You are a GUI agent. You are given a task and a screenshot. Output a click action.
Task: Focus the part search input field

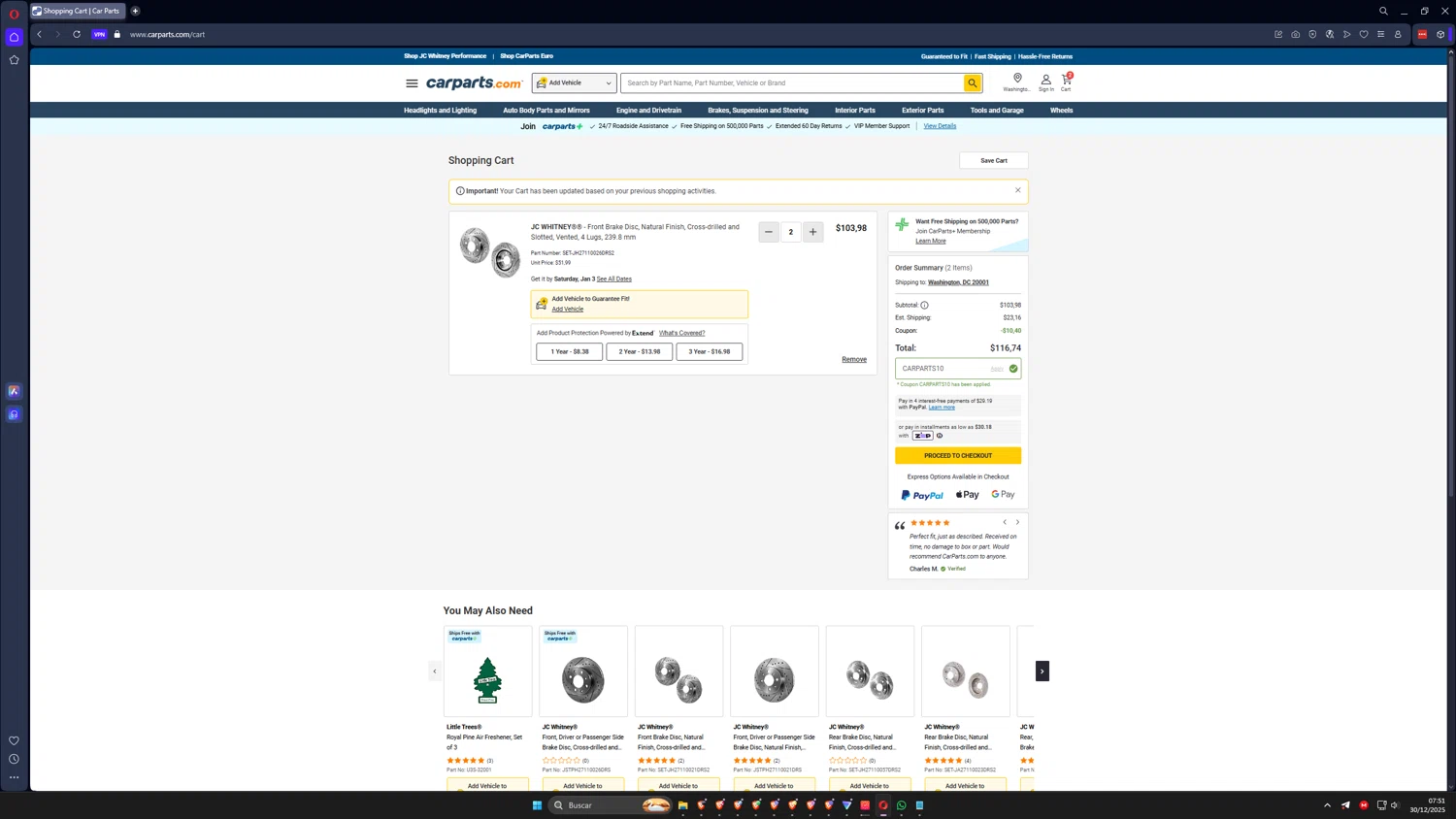pos(792,83)
